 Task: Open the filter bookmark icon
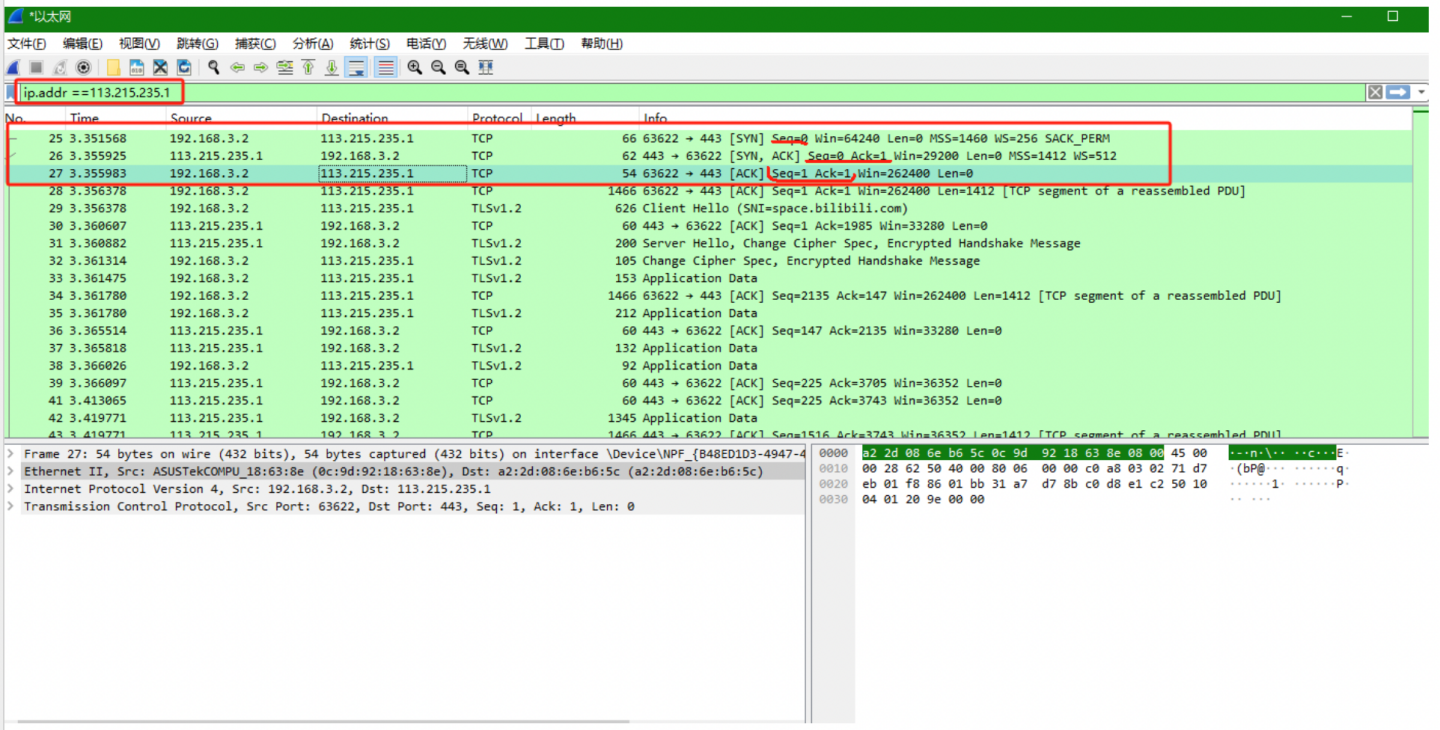[11, 93]
